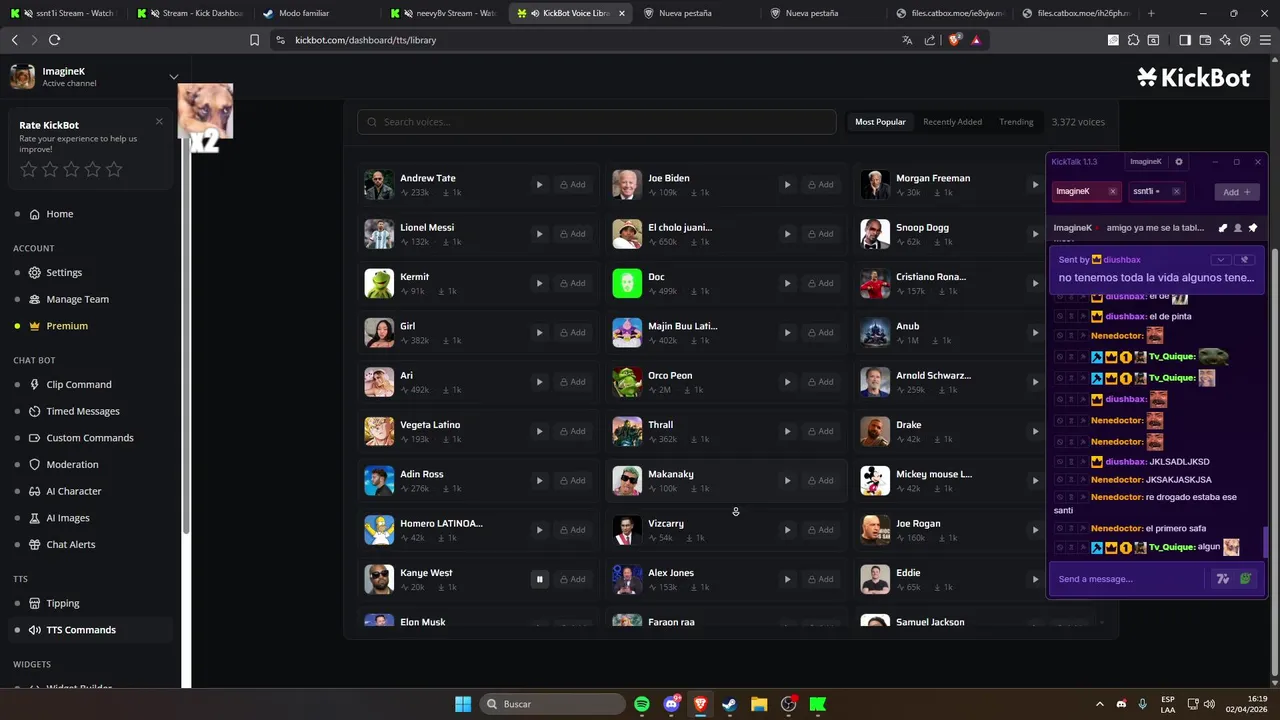Play the Joe Biden voice preview
The height and width of the screenshot is (720, 1280).
click(x=787, y=184)
